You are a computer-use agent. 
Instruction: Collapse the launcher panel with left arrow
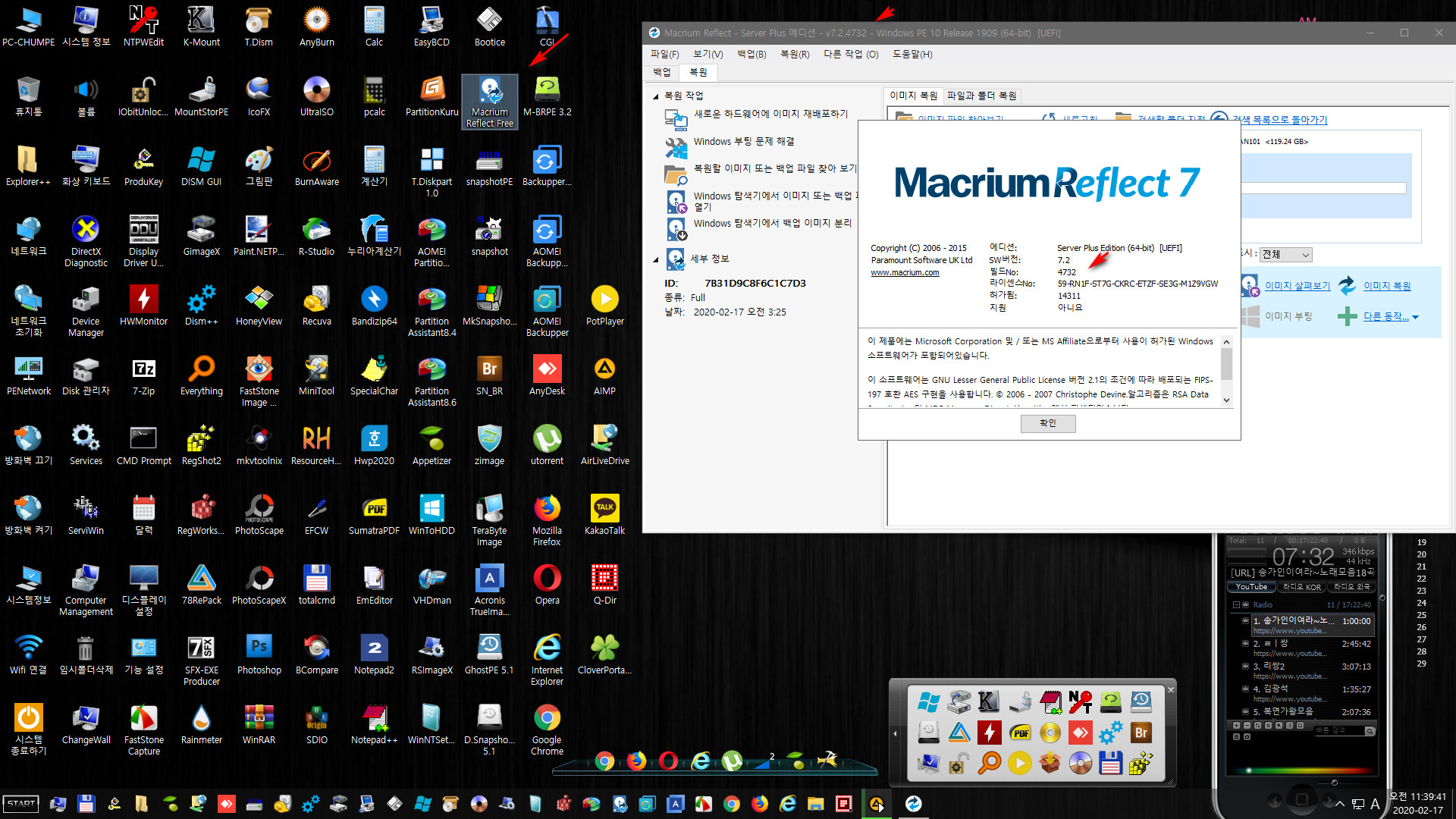[895, 733]
